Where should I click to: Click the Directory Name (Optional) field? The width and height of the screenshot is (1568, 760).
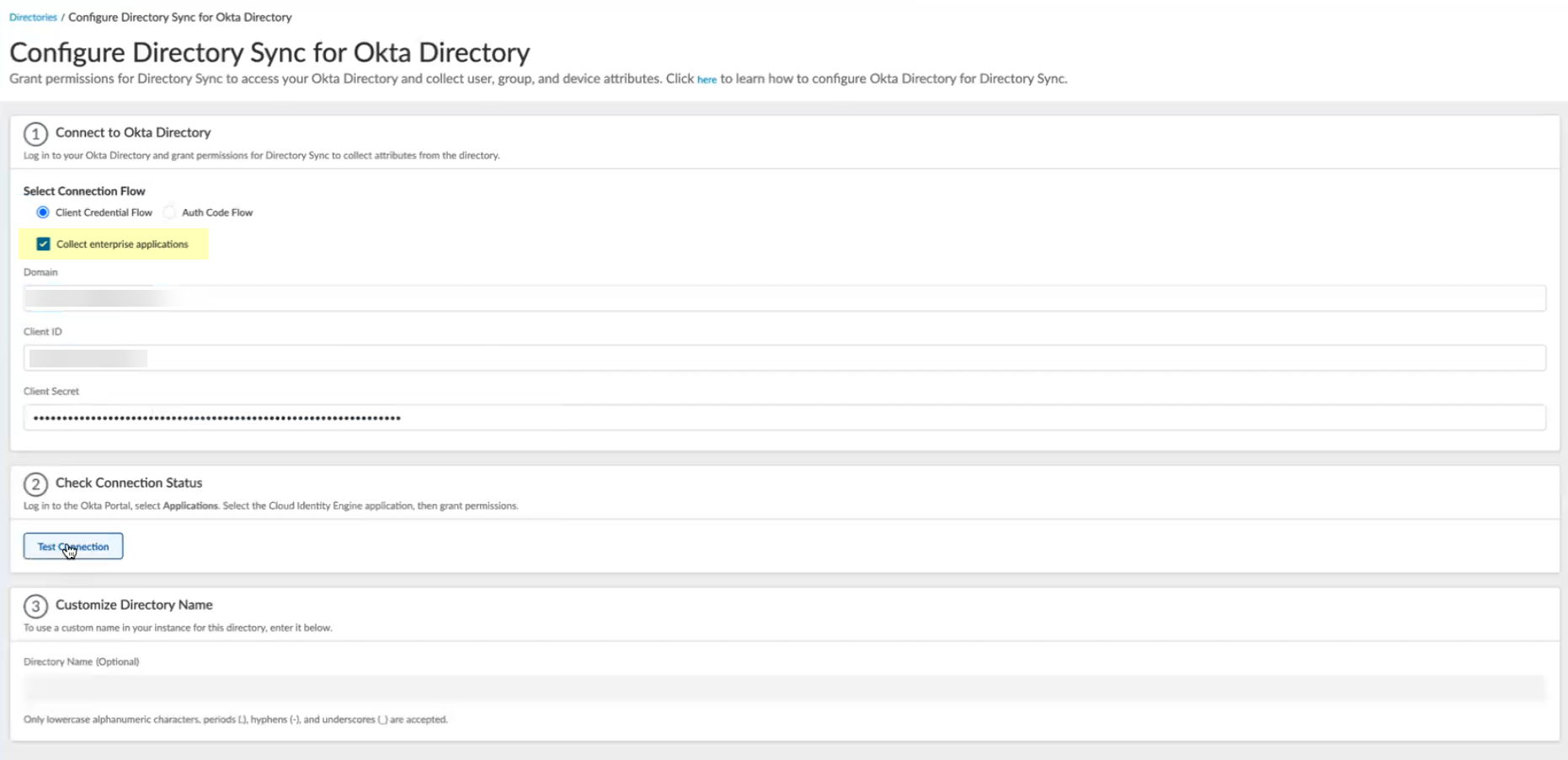pos(784,688)
